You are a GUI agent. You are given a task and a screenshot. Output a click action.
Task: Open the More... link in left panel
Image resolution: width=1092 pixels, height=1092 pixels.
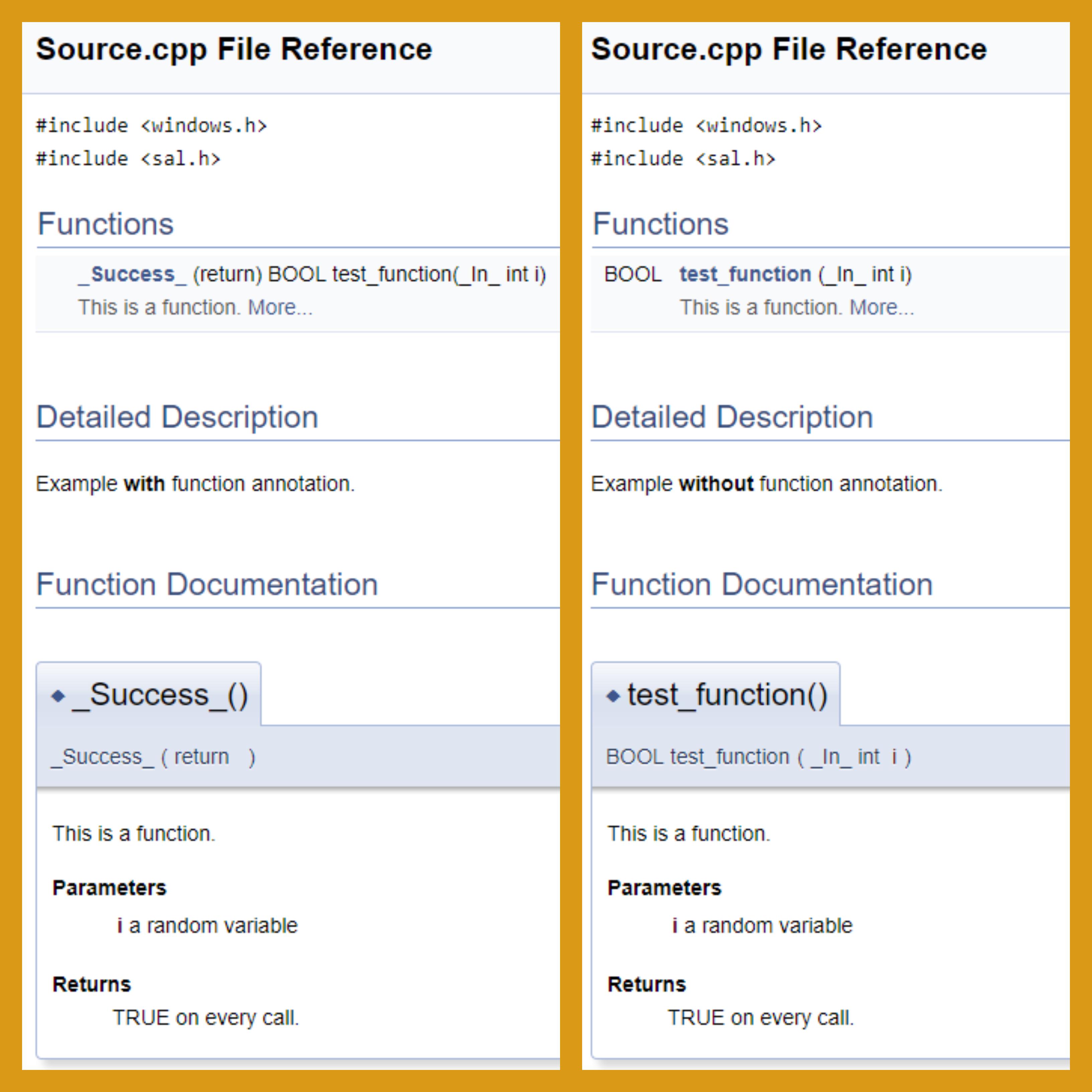coord(280,307)
